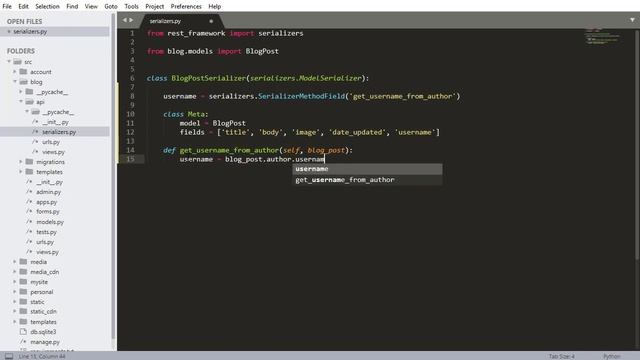Open views.py inside the api folder
This screenshot has width=640, height=360.
point(53,152)
